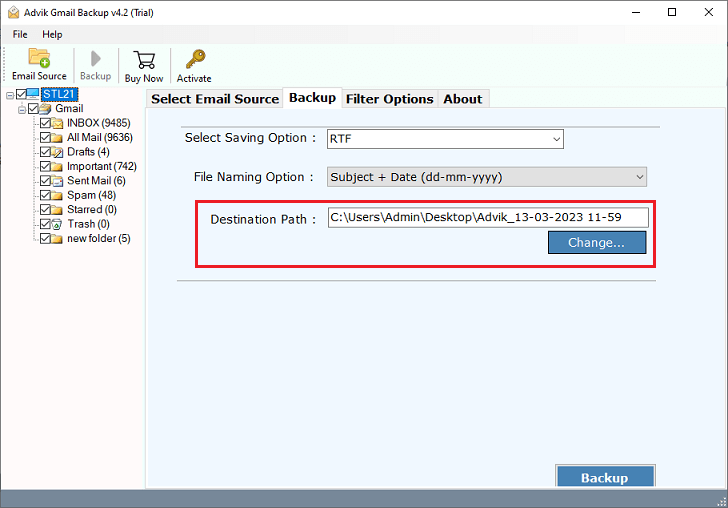Click the window resize grip
The height and width of the screenshot is (508, 728).
[722, 502]
